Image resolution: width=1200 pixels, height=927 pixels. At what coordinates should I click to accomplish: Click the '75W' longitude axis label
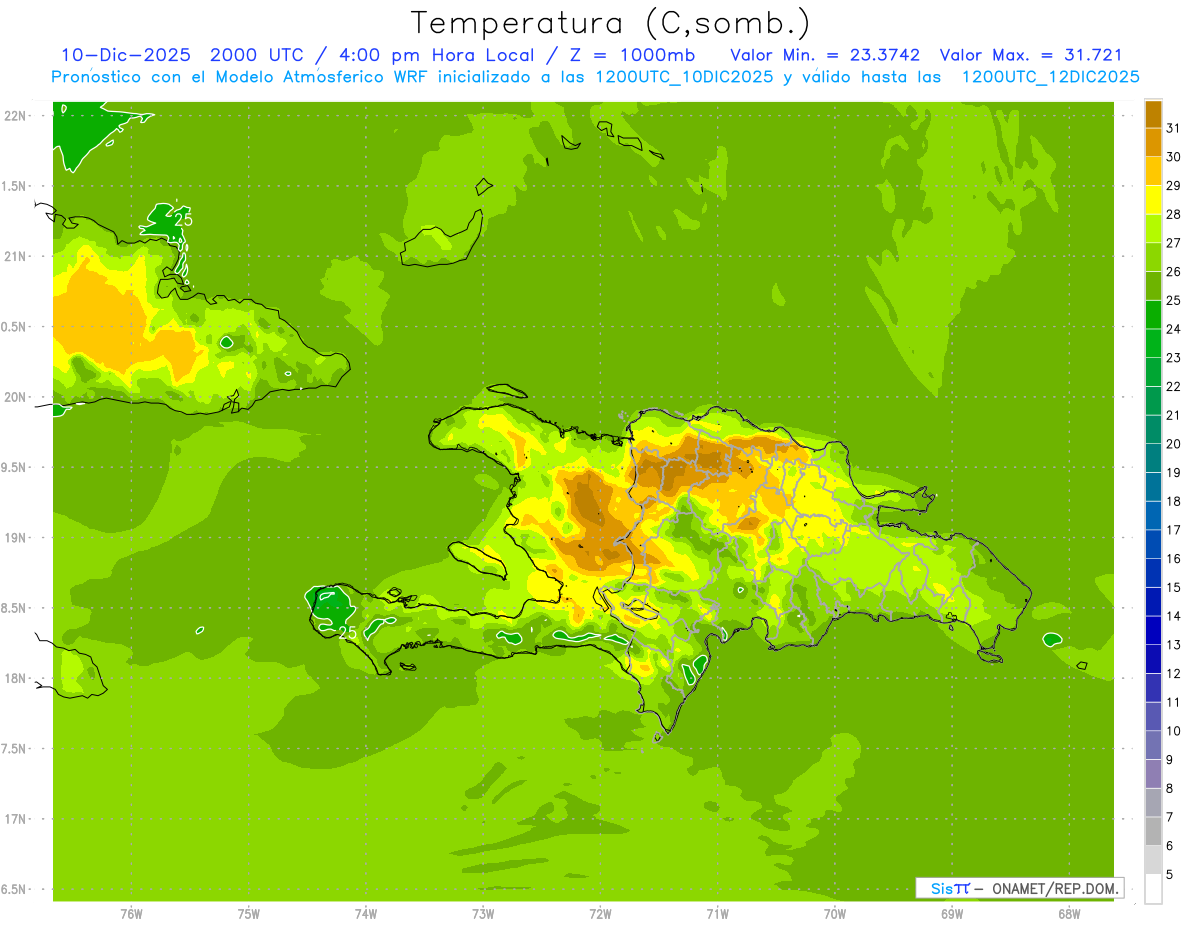248,914
